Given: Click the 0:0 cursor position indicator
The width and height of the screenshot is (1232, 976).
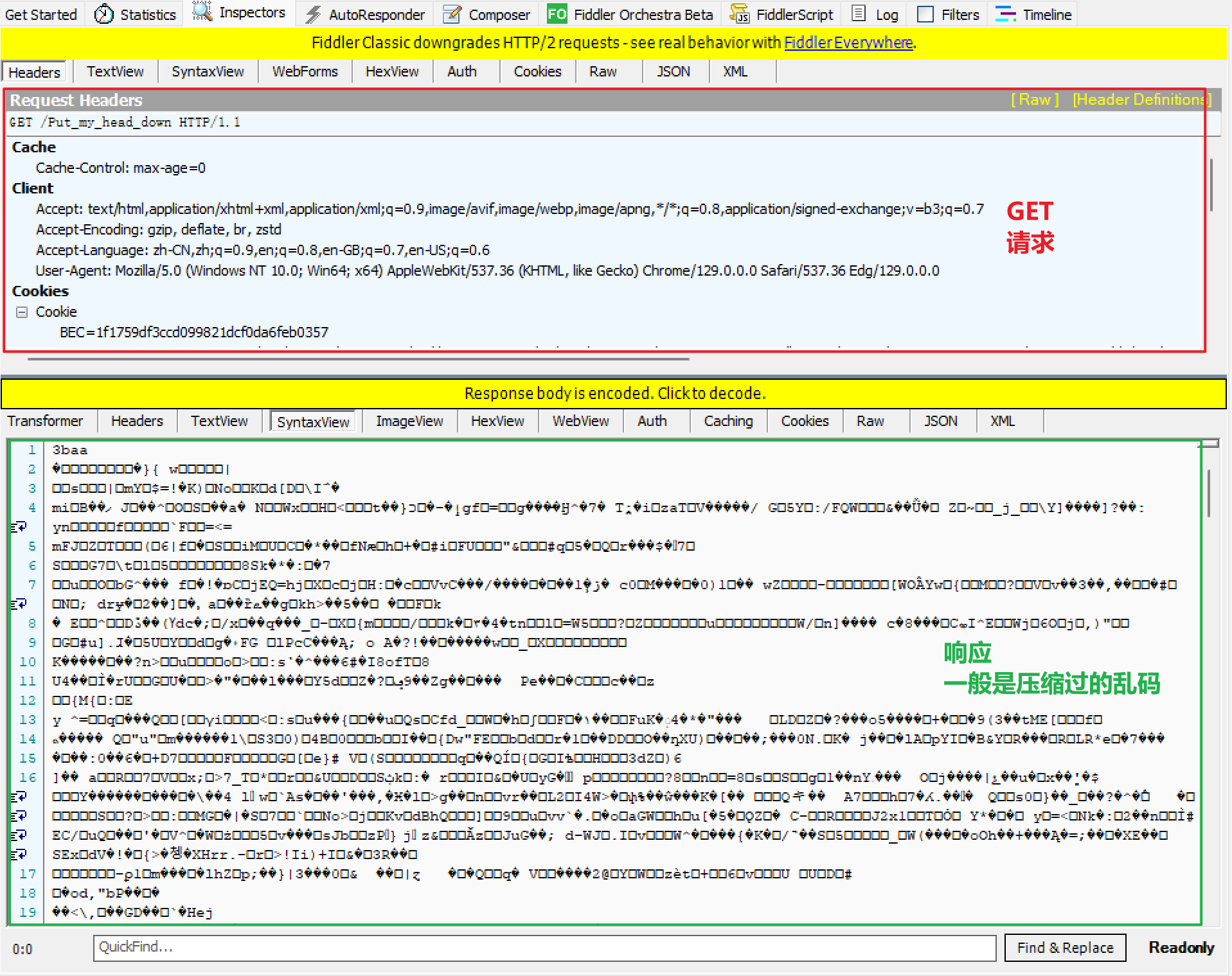Looking at the screenshot, I should pyautogui.click(x=22, y=949).
